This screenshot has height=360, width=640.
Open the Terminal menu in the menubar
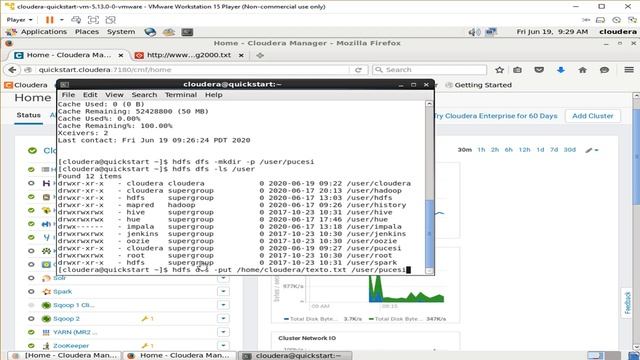click(181, 95)
